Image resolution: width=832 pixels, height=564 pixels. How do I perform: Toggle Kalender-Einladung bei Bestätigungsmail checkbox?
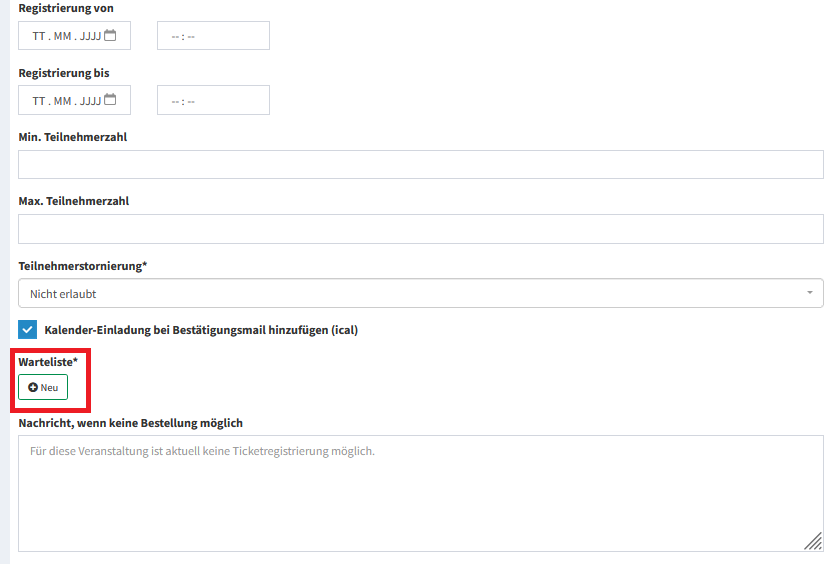pyautogui.click(x=28, y=330)
